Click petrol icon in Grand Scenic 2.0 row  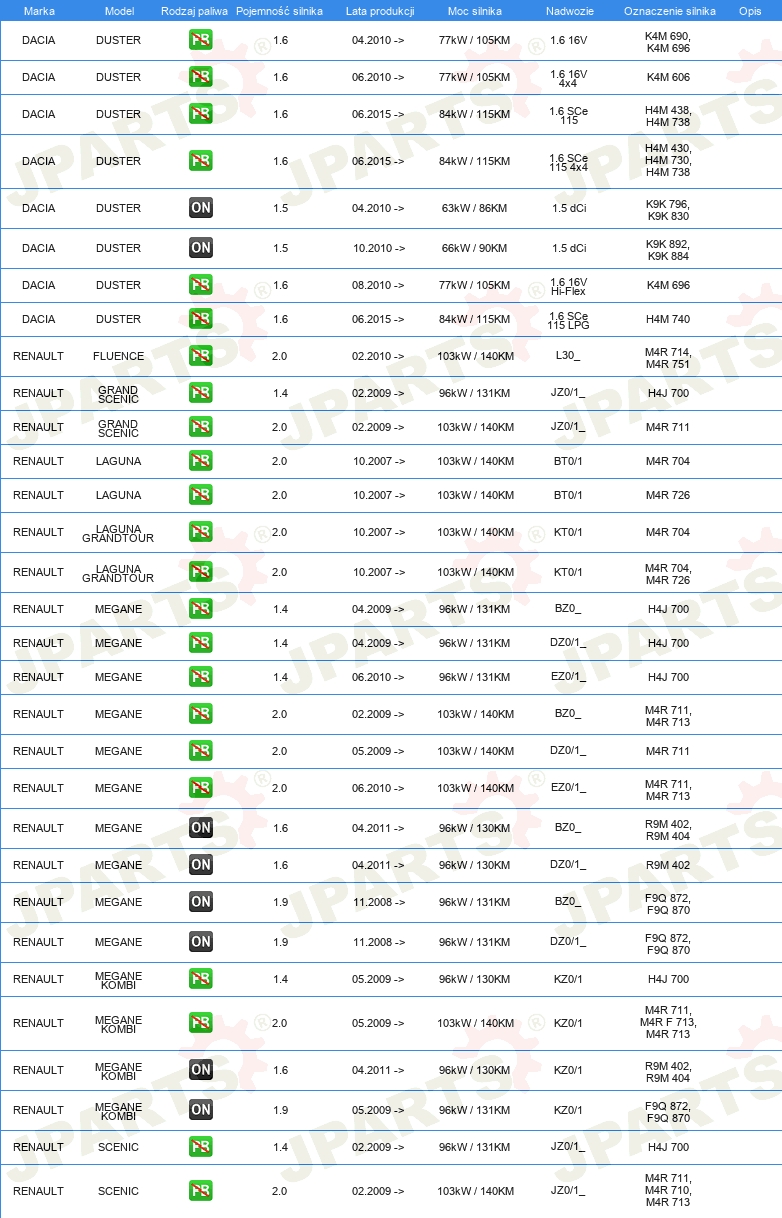tap(201, 427)
